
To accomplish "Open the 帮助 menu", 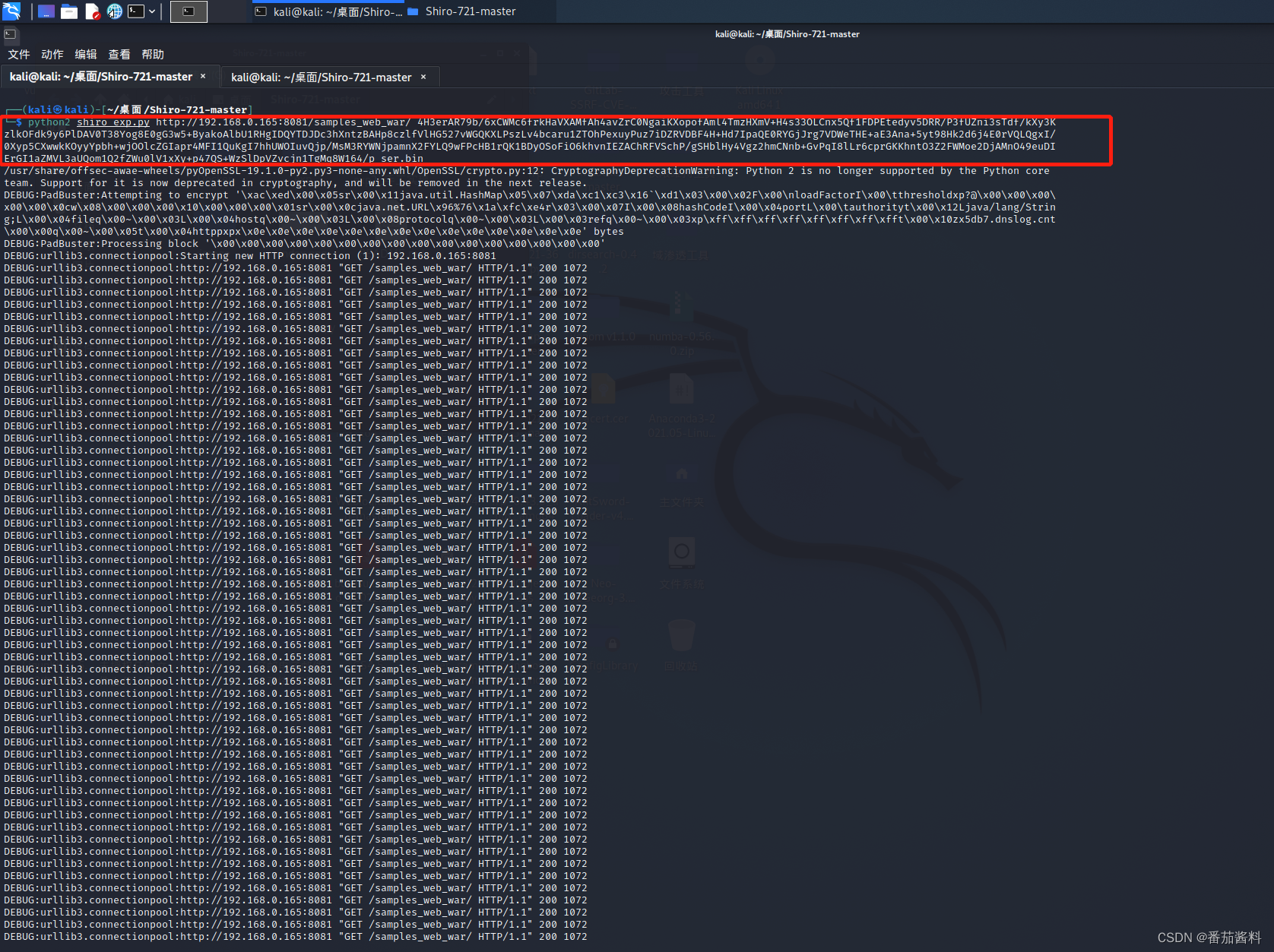I will tap(153, 55).
